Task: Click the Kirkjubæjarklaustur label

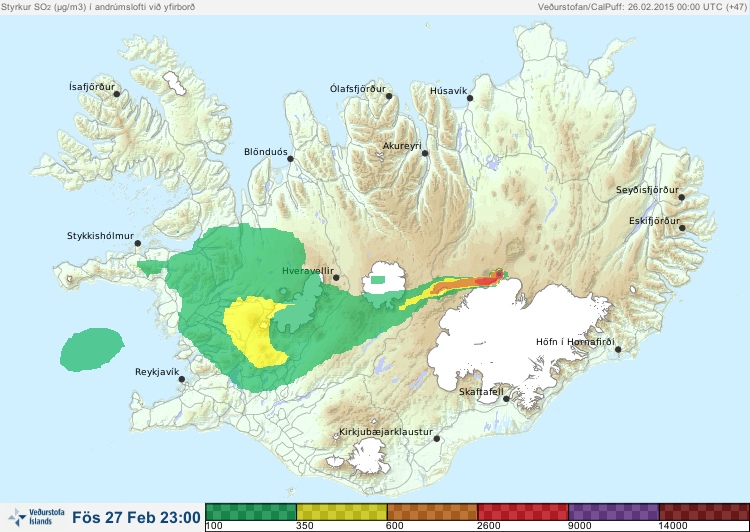Action: point(386,432)
